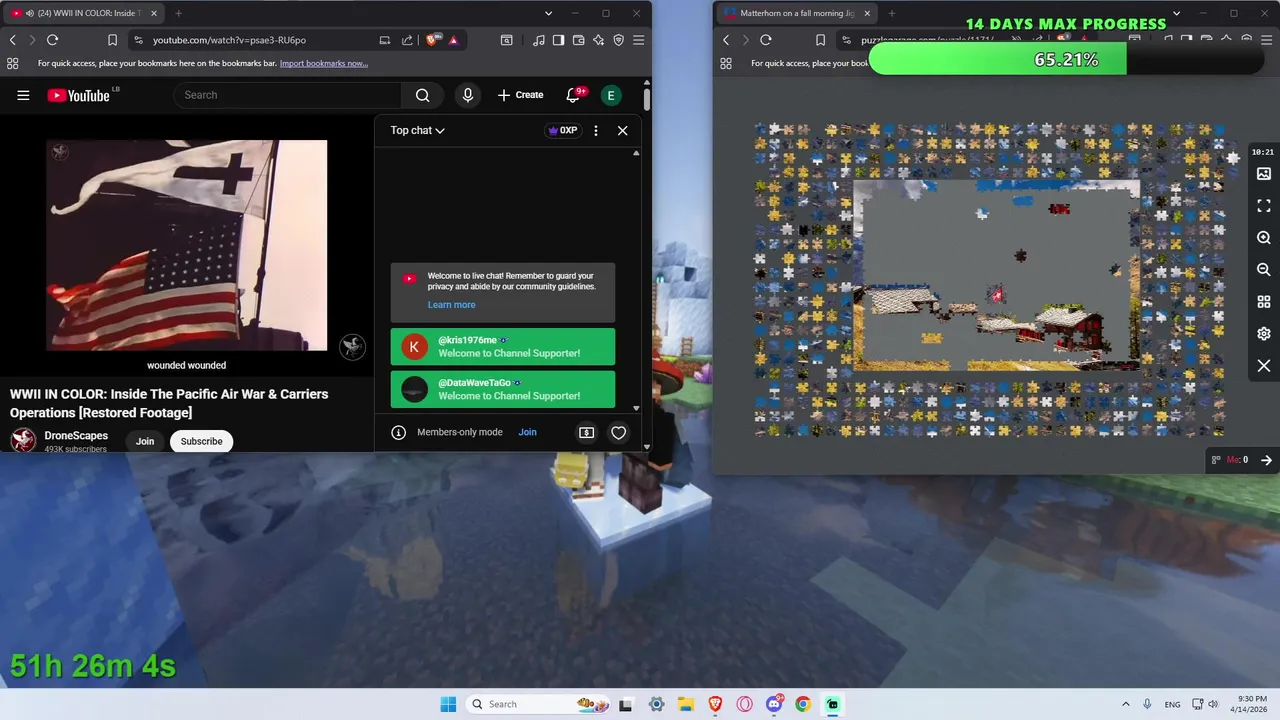
Task: Go to the YouTube home logo
Action: tap(79, 95)
